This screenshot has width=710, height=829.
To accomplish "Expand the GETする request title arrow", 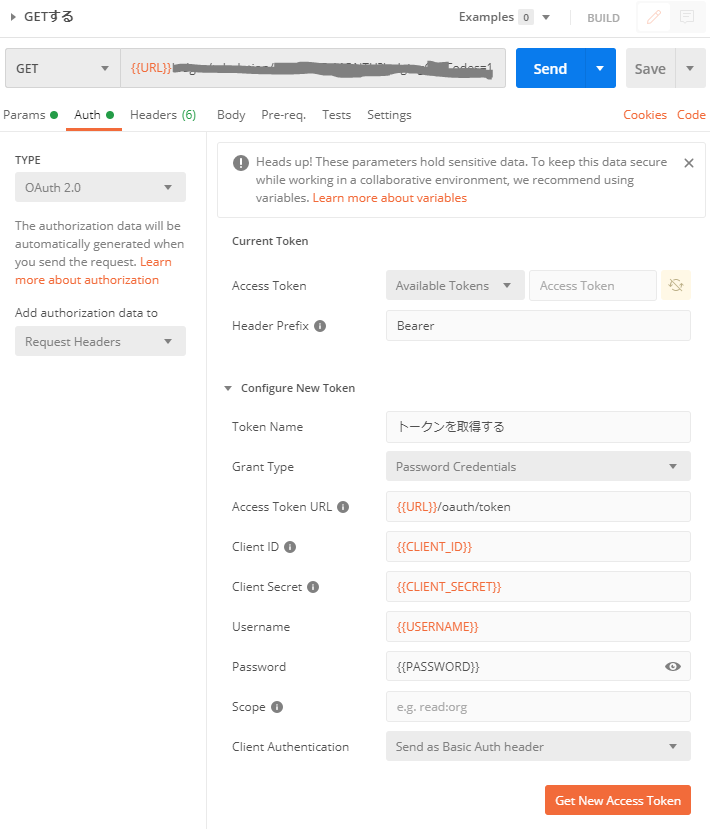I will click(x=13, y=17).
